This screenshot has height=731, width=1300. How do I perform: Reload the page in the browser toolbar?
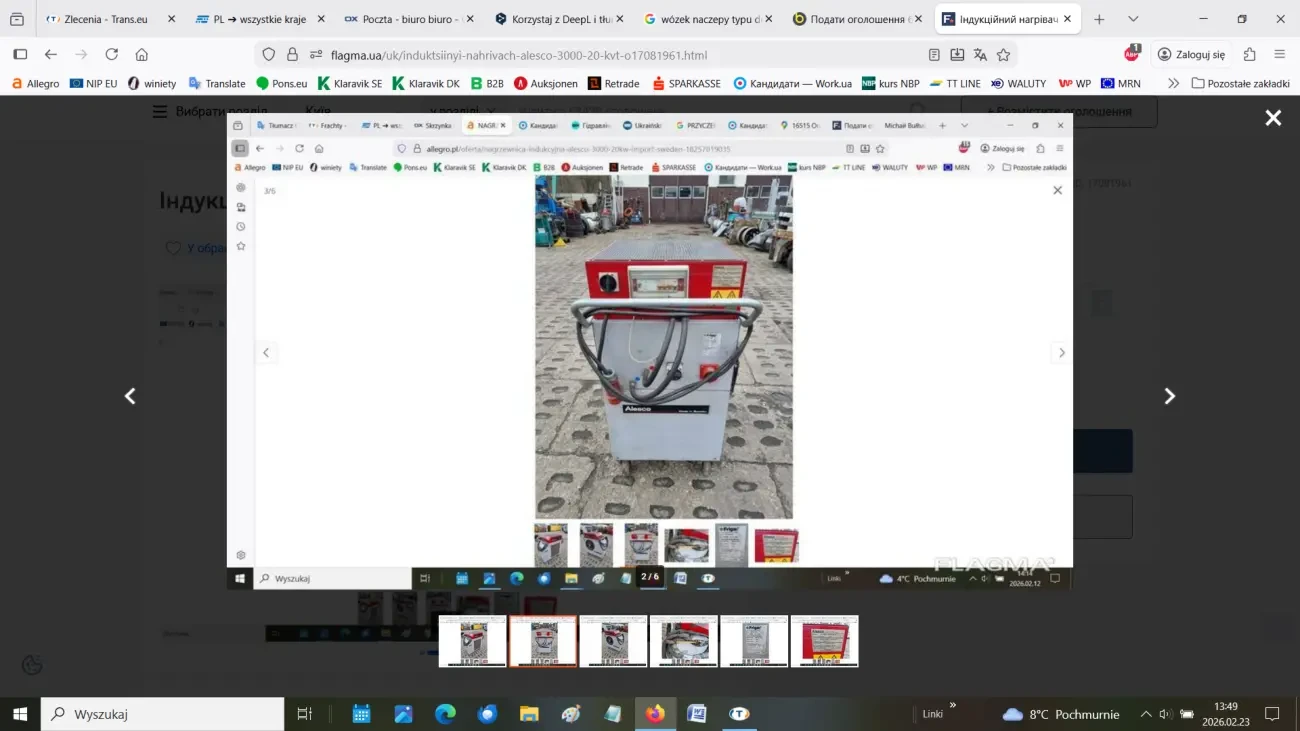tap(111, 55)
